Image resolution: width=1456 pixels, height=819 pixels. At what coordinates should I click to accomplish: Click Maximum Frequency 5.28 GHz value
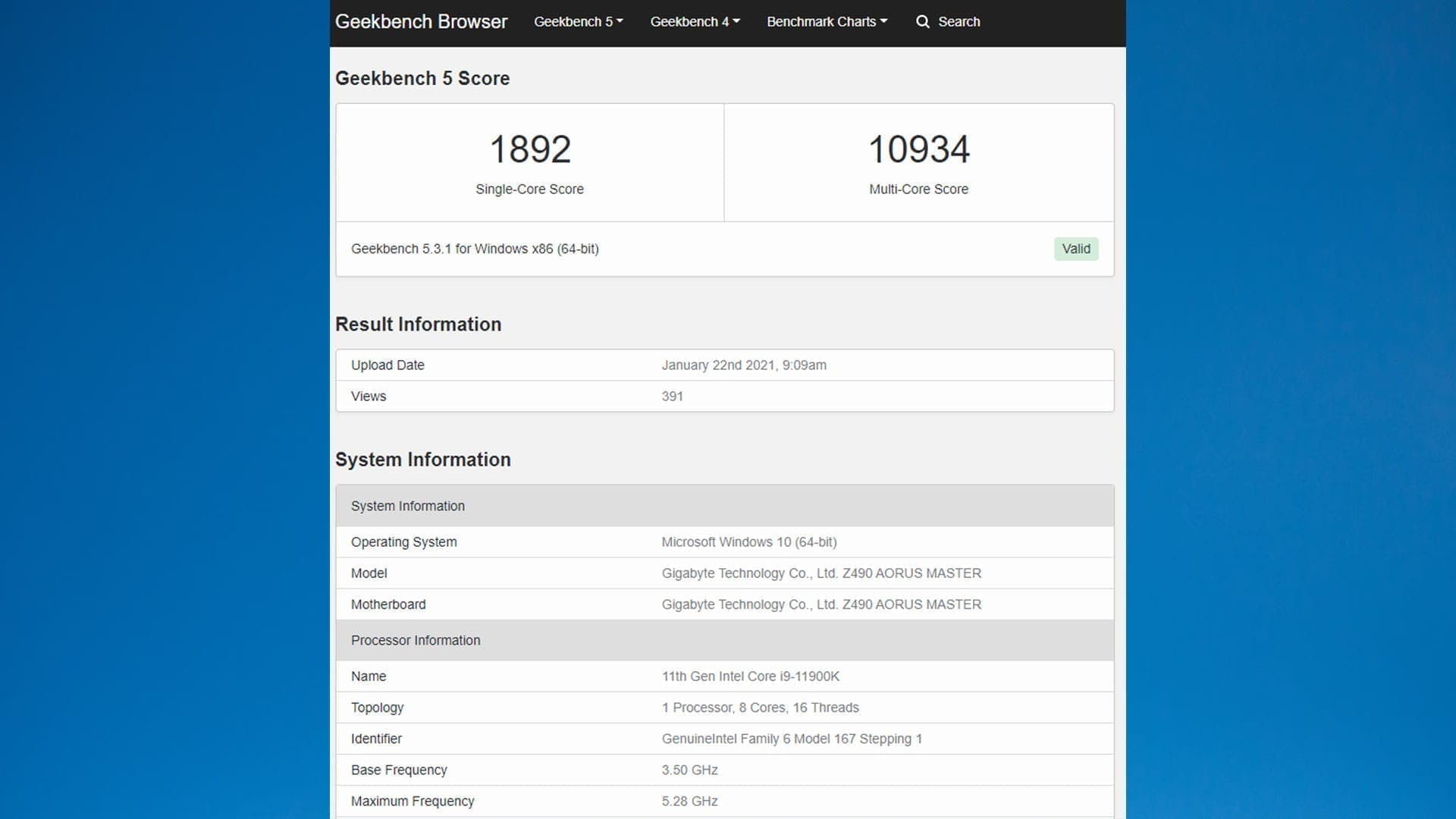click(x=689, y=801)
